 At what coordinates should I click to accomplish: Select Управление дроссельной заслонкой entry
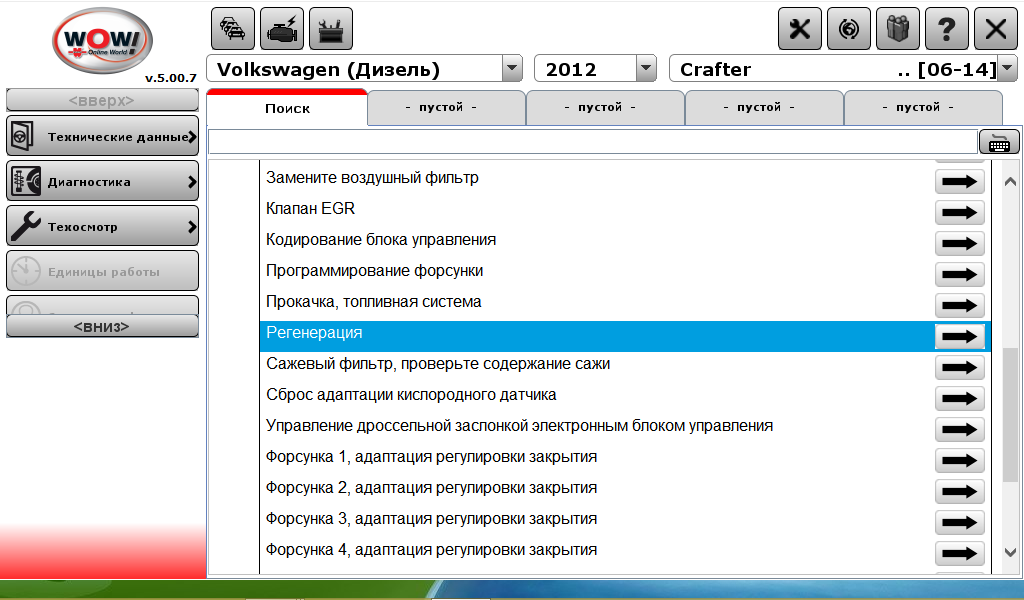(x=519, y=426)
